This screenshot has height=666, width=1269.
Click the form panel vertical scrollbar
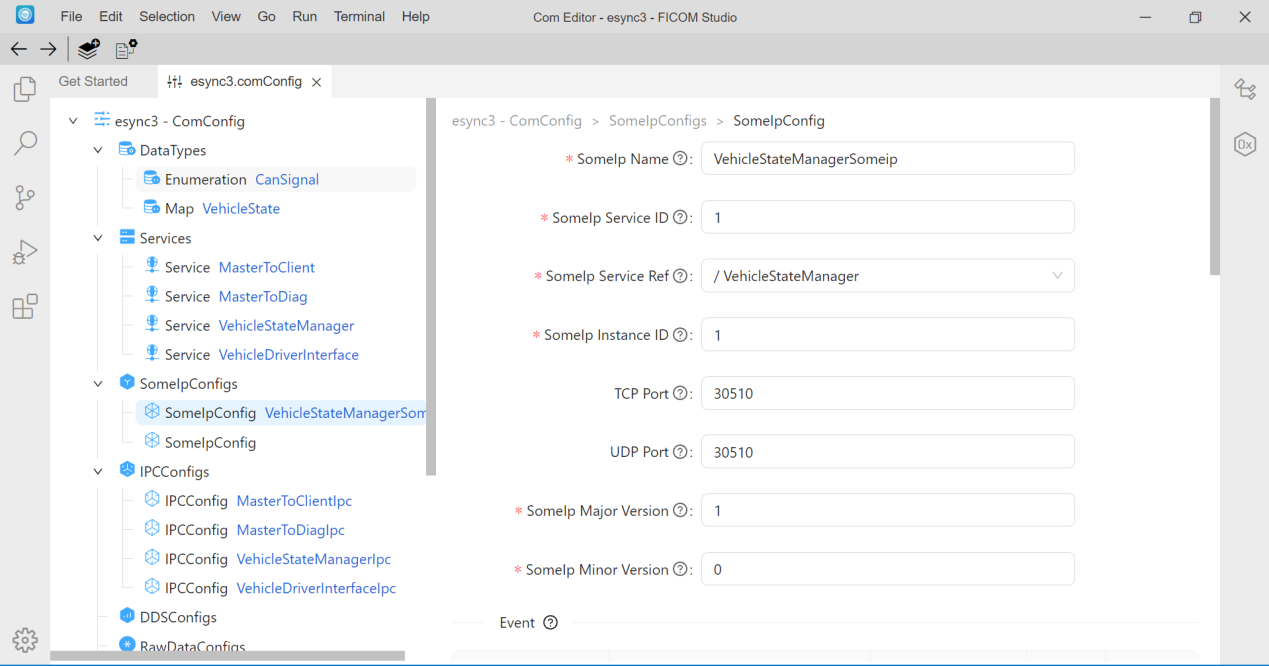(1215, 187)
